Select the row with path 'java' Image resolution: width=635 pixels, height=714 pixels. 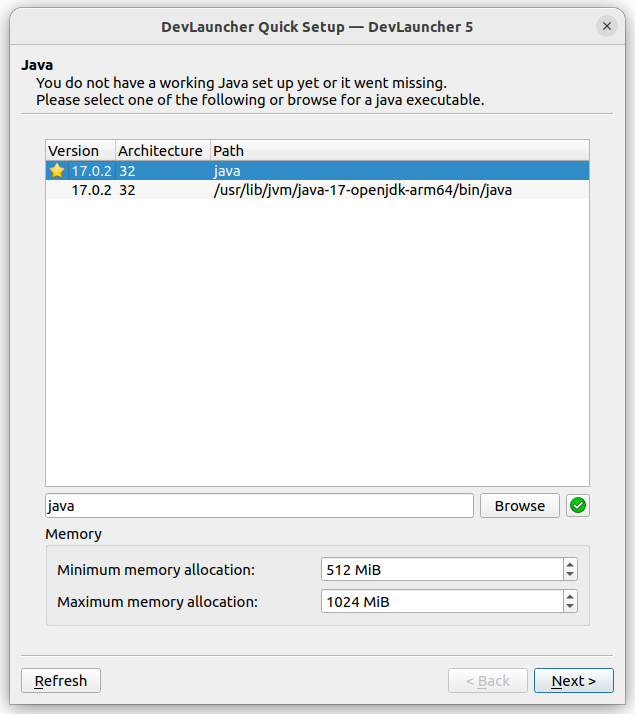pos(227,171)
